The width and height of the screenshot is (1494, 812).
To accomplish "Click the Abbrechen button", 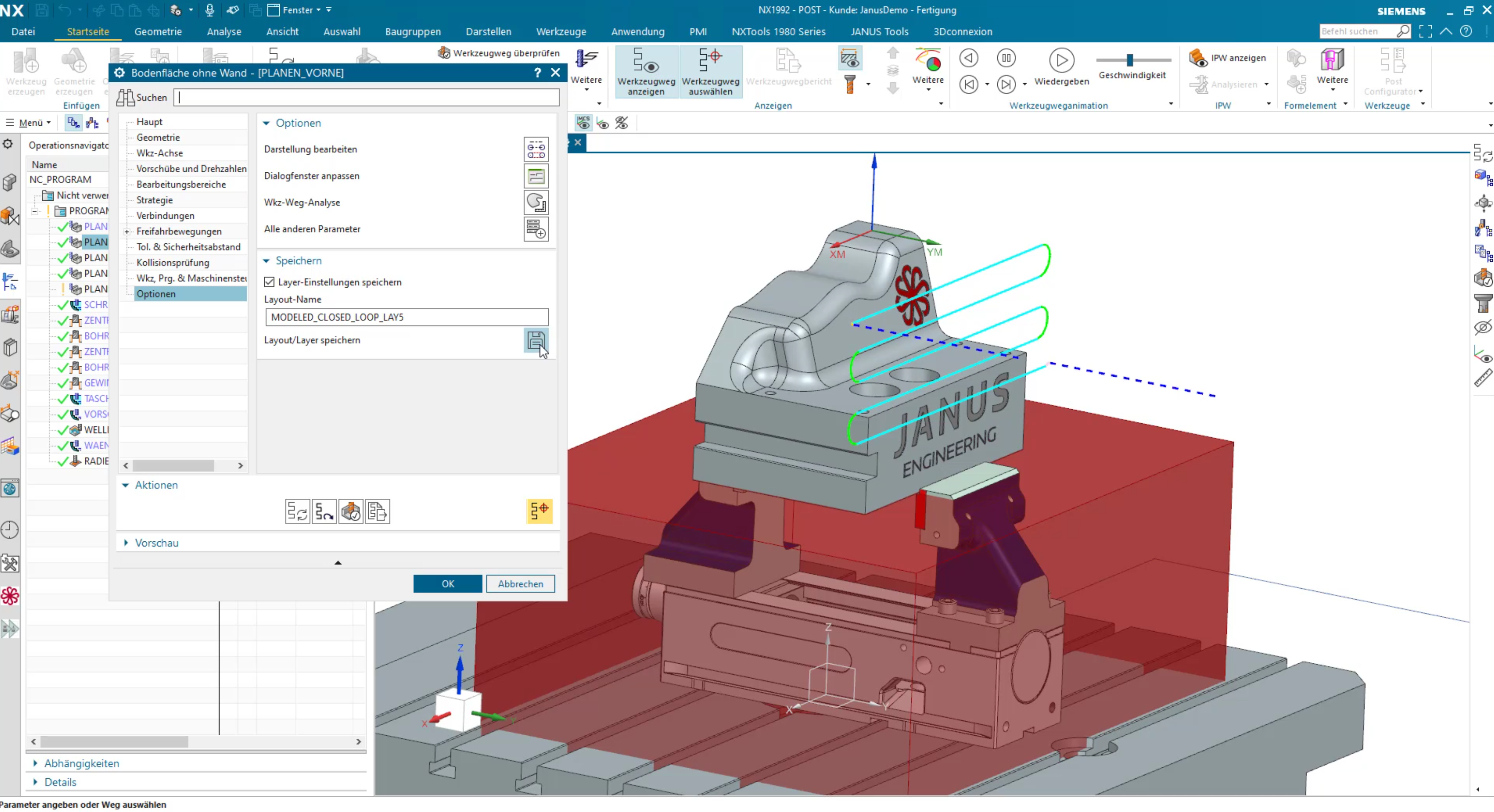I will [520, 584].
